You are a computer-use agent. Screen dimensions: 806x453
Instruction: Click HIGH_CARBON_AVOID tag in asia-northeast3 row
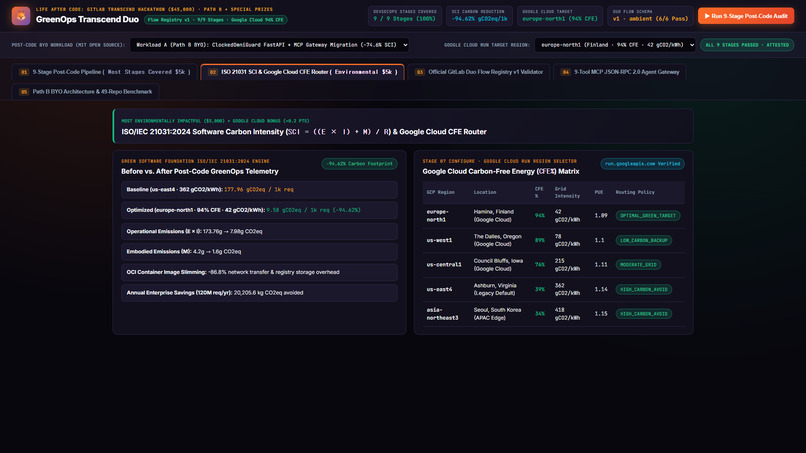[x=644, y=314]
